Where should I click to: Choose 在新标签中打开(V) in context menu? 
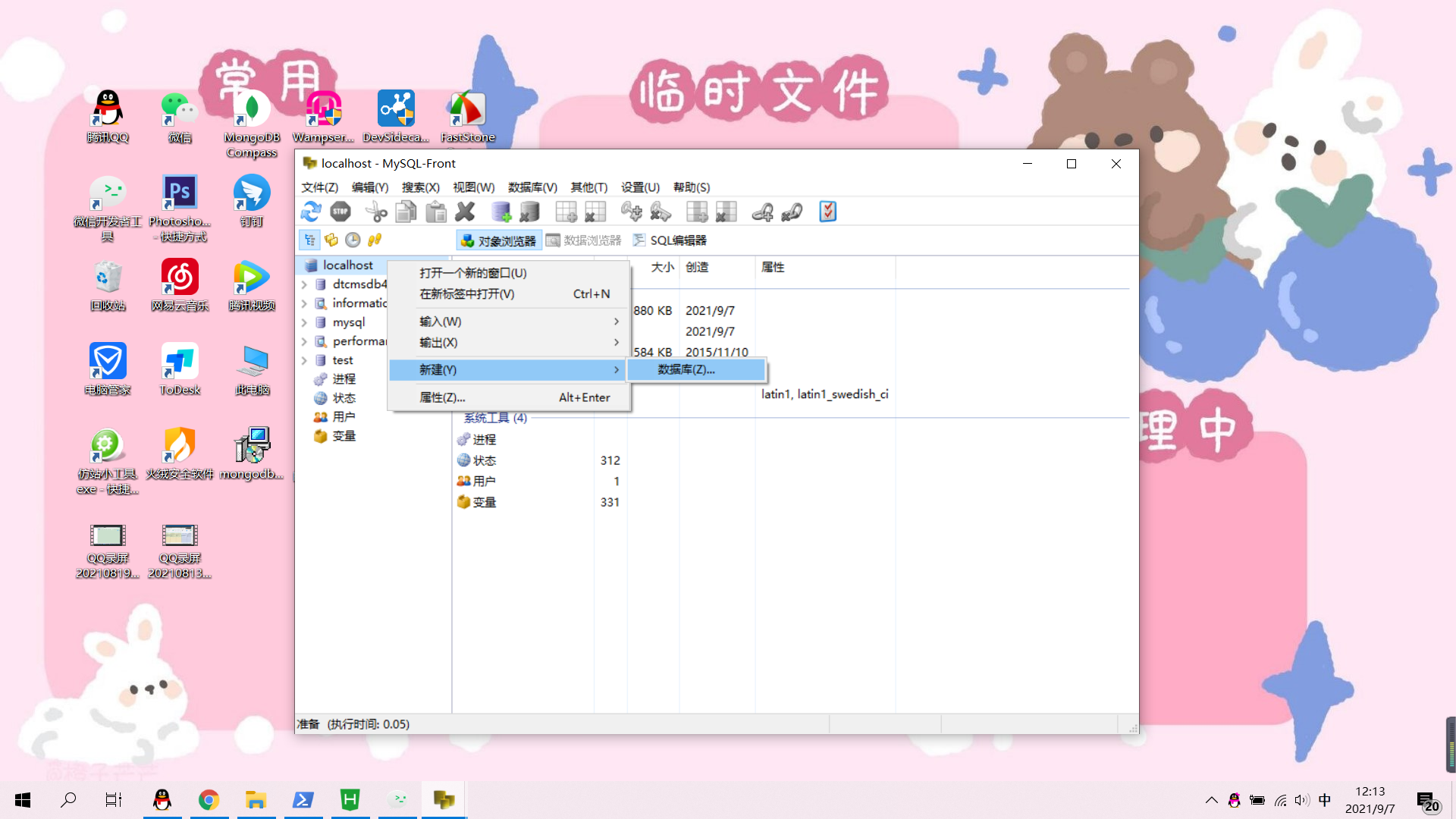508,294
